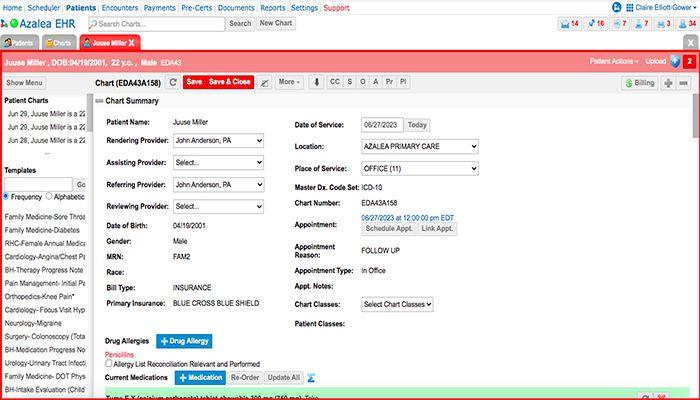The height and width of the screenshot is (400, 700).
Task: Add a new Drug Allergy
Action: pyautogui.click(x=184, y=341)
